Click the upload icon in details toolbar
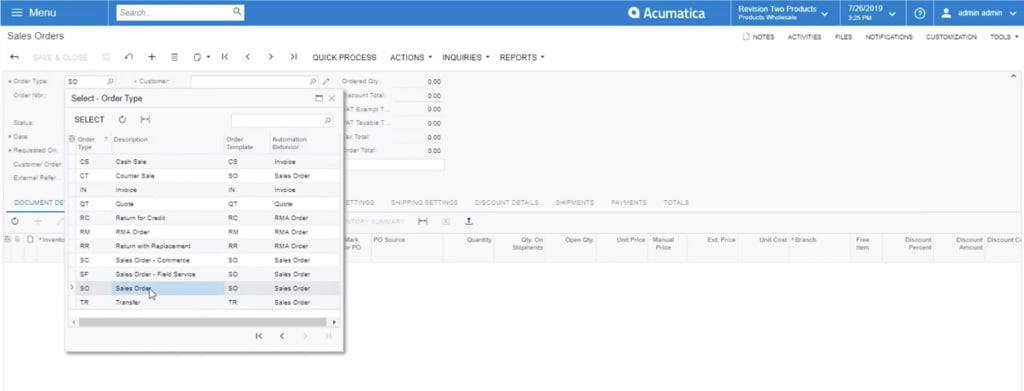1024x391 pixels. (468, 221)
